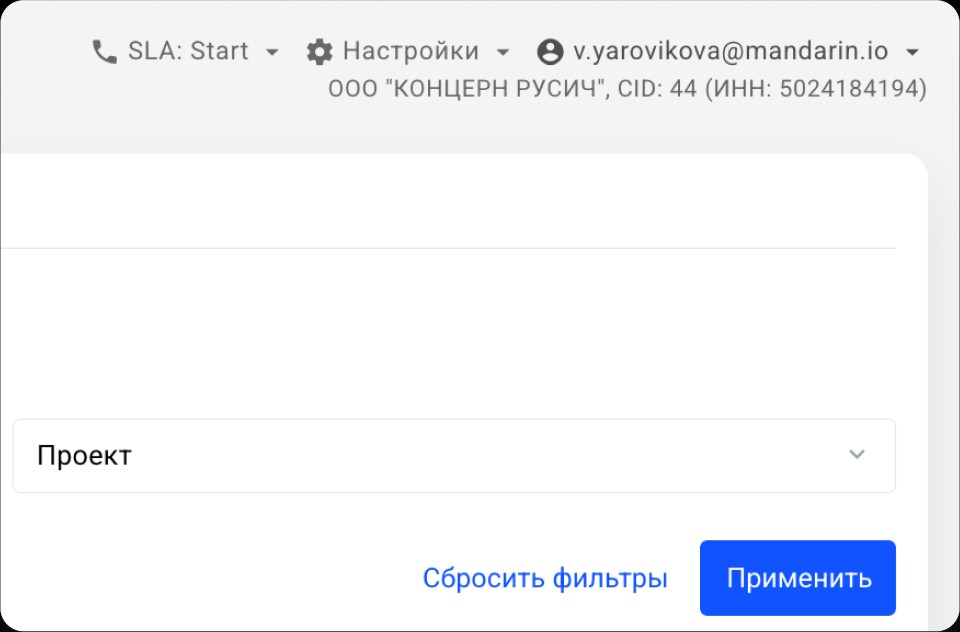Click the Сбросить фильтры link
The width and height of the screenshot is (960, 632).
pos(545,578)
